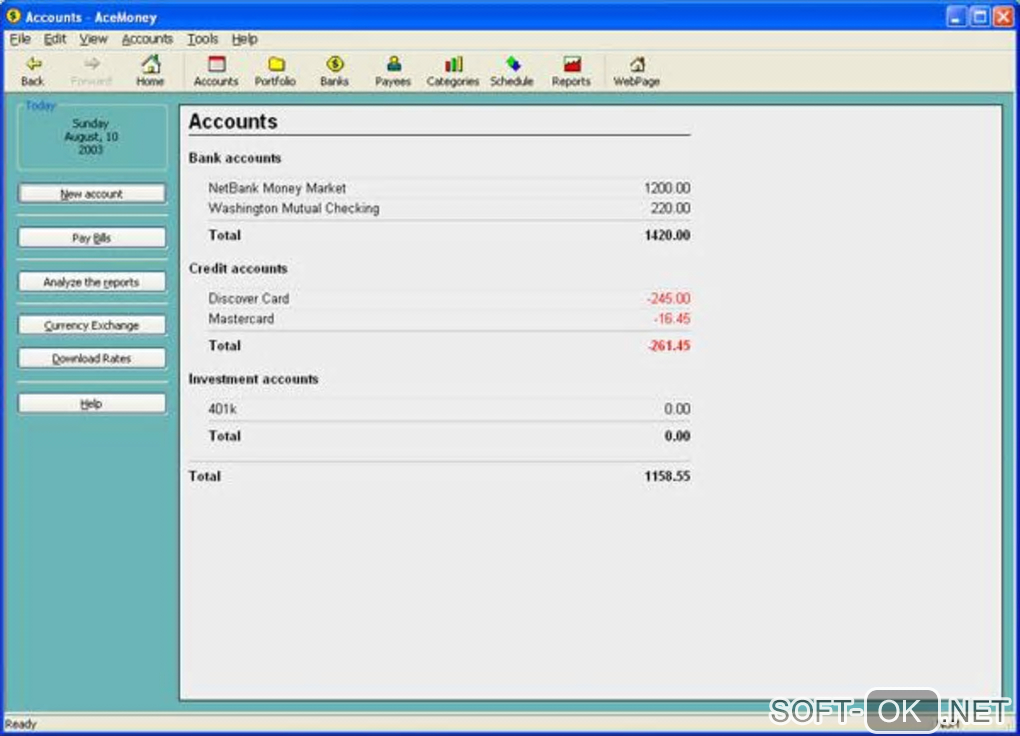The image size is (1020, 736).
Task: Click the 1420.00 bank total
Action: (667, 235)
